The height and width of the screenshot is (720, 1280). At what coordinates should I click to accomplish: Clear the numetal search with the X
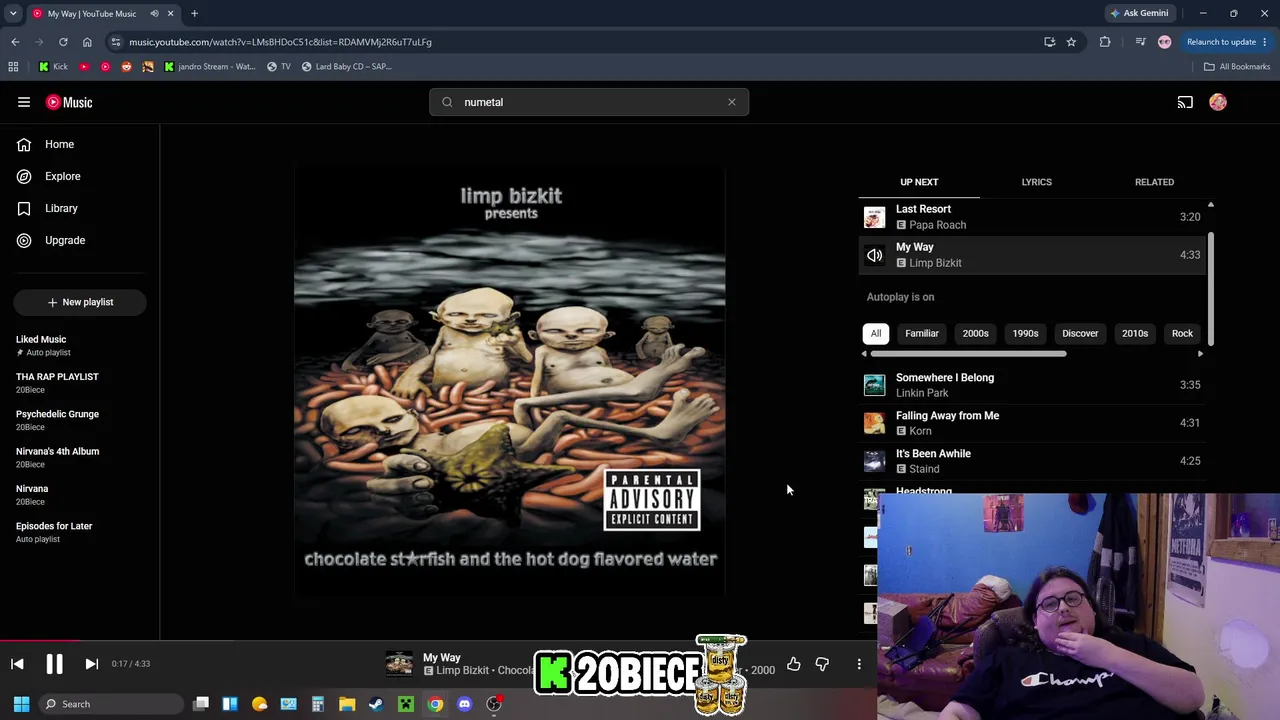pyautogui.click(x=732, y=102)
